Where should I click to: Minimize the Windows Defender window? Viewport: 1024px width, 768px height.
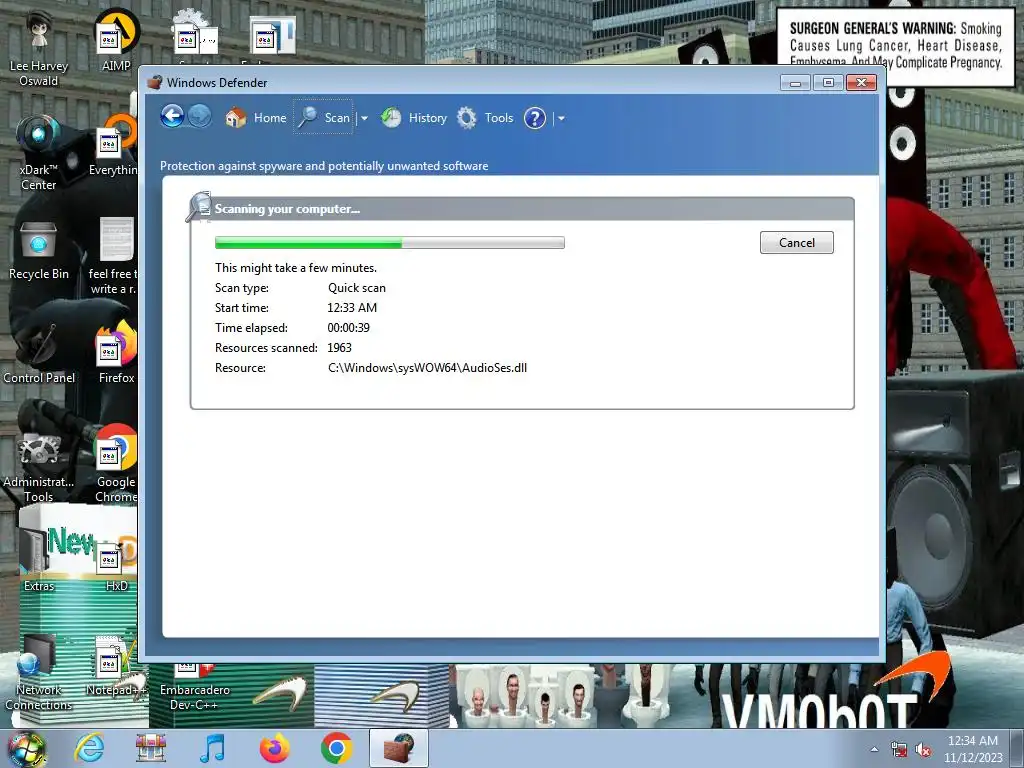tap(795, 83)
